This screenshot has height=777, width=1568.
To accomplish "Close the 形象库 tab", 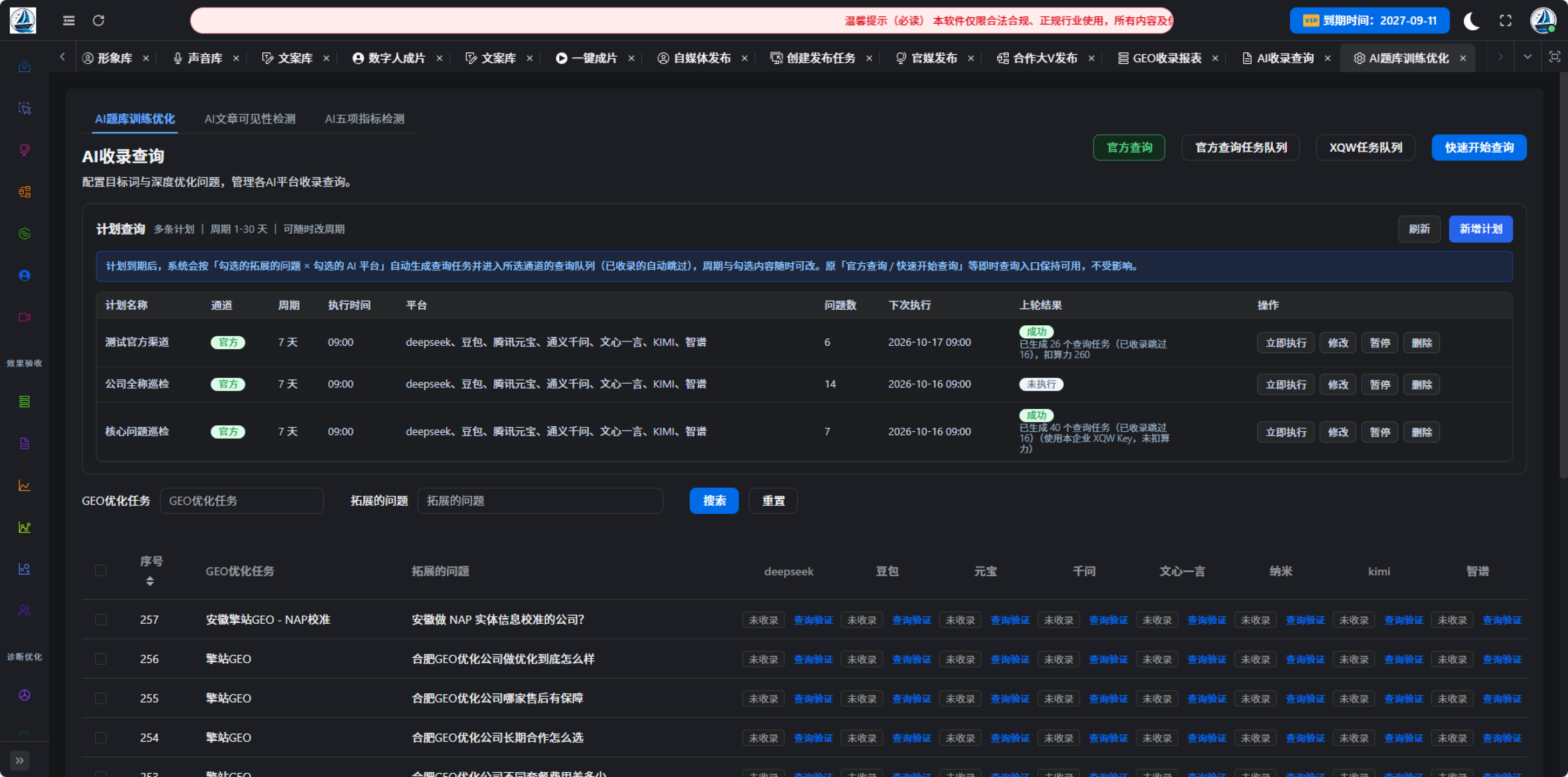I will click(x=146, y=58).
